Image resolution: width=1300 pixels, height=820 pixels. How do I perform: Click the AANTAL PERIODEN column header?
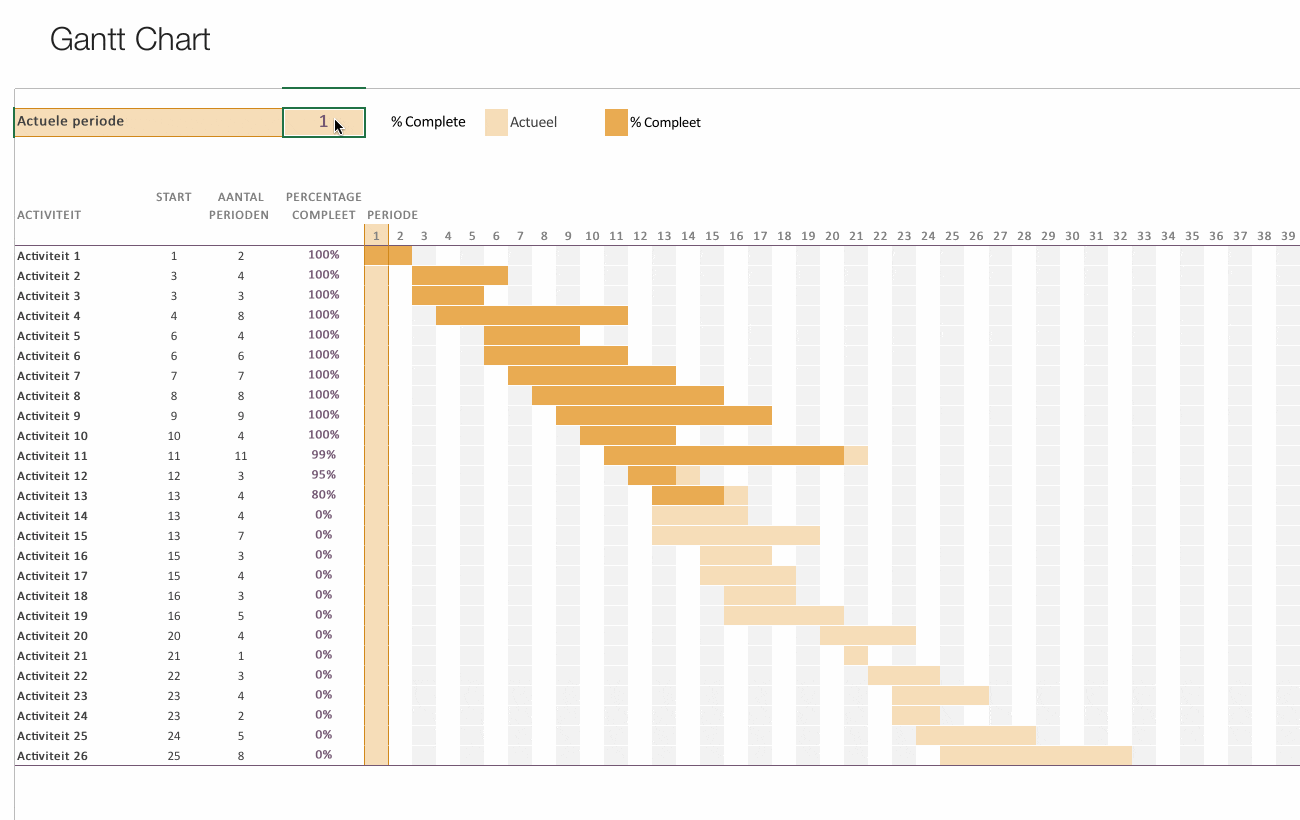point(240,206)
